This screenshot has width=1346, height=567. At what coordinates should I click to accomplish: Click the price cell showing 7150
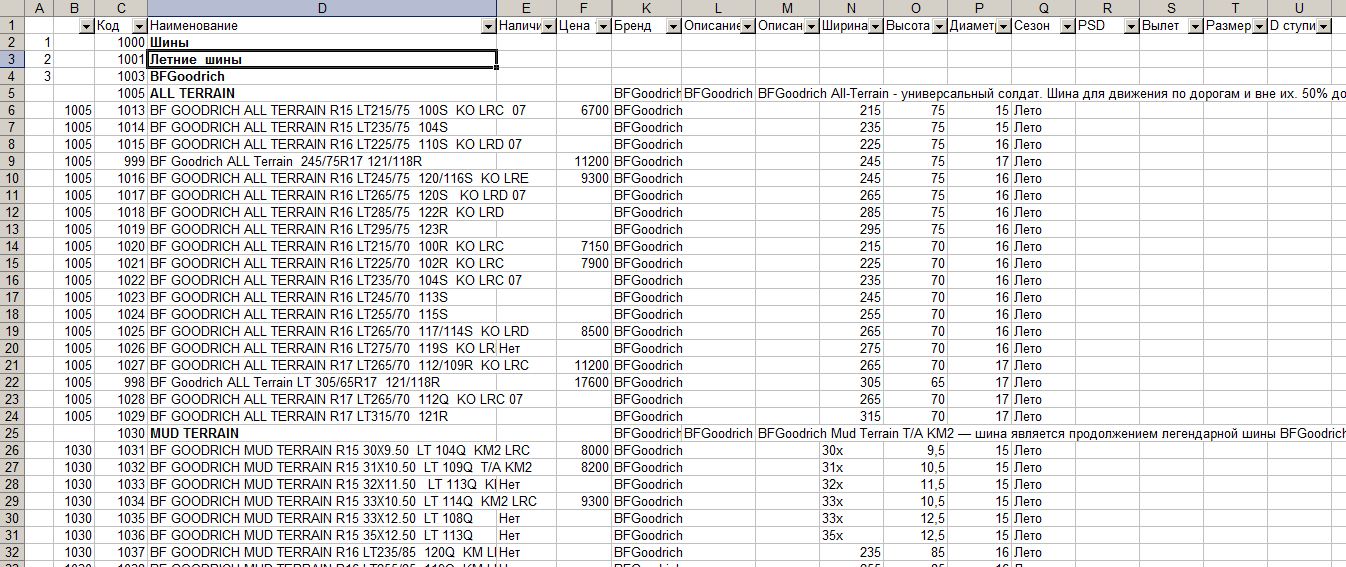584,246
